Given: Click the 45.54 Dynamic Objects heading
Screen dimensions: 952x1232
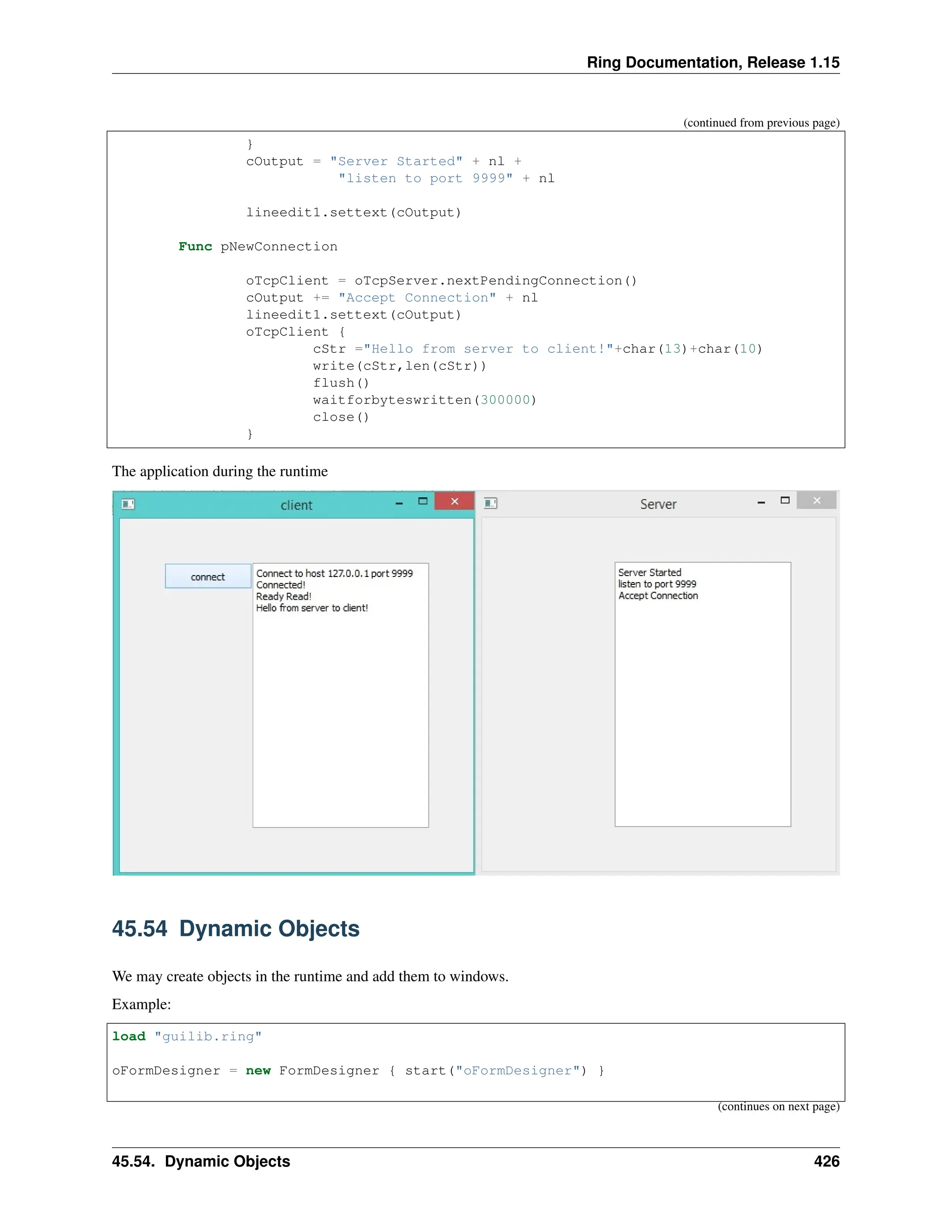Looking at the screenshot, I should [x=236, y=929].
